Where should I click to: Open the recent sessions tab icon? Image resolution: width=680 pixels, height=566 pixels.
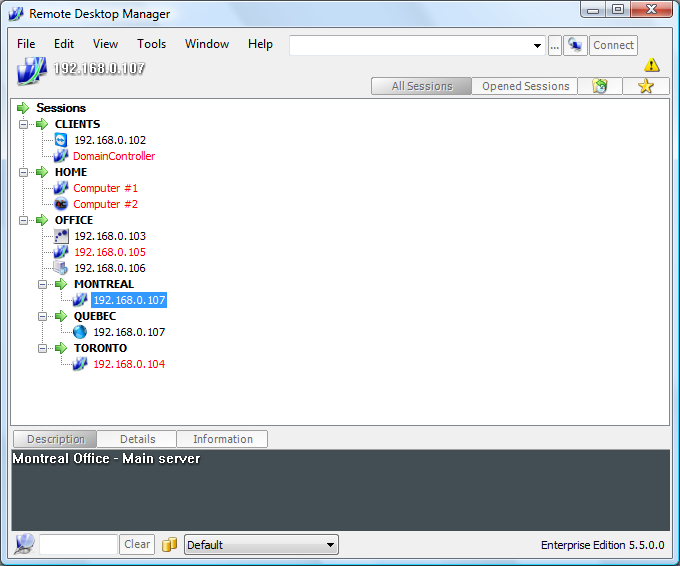pyautogui.click(x=600, y=86)
